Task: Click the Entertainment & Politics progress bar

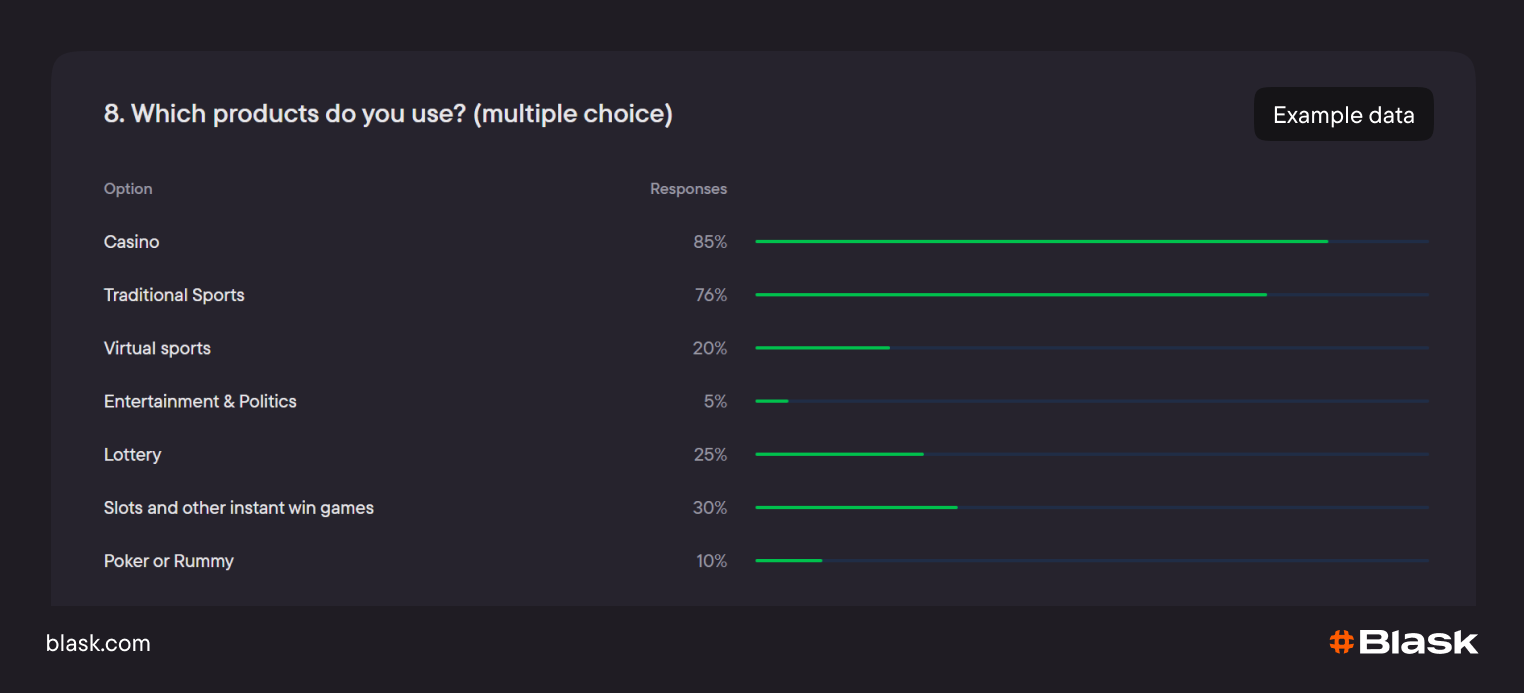Action: click(x=772, y=401)
